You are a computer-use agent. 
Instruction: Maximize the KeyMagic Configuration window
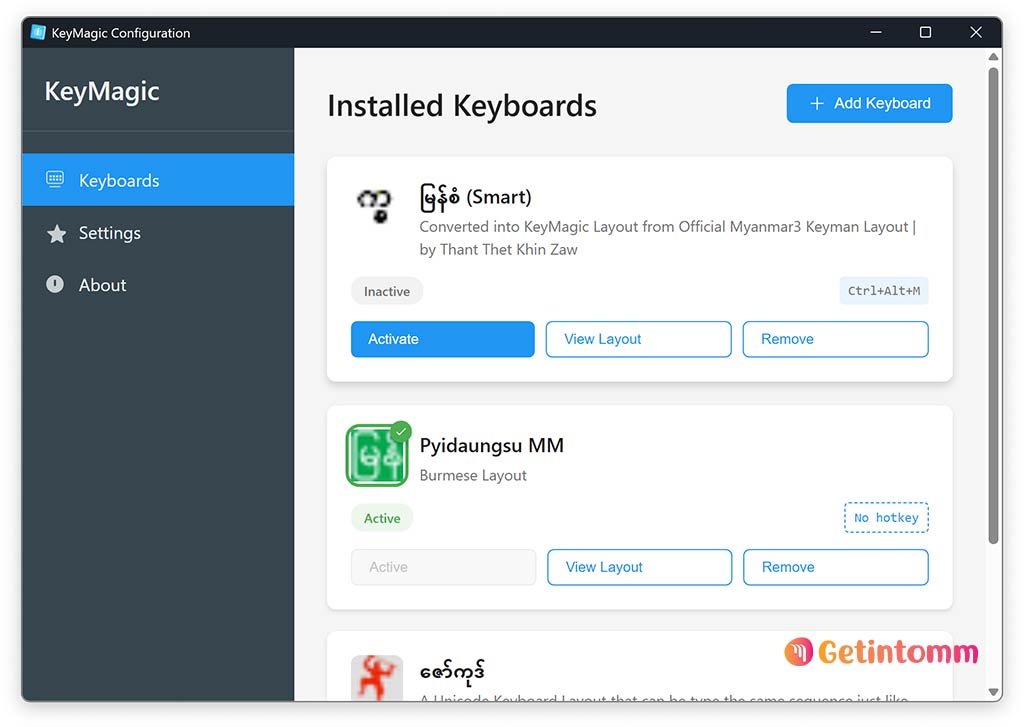coord(925,32)
